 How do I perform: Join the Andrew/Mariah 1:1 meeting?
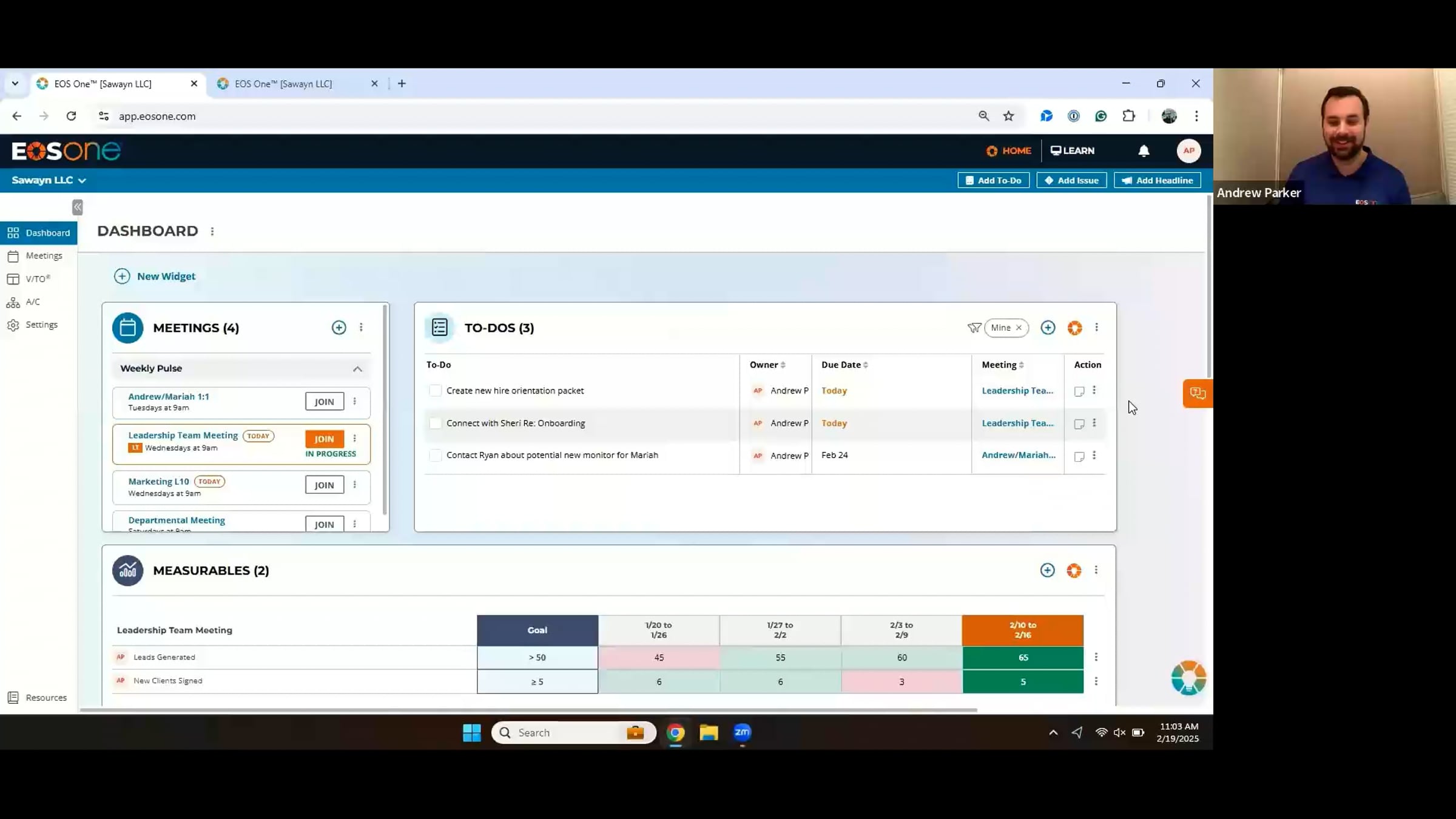[325, 402]
